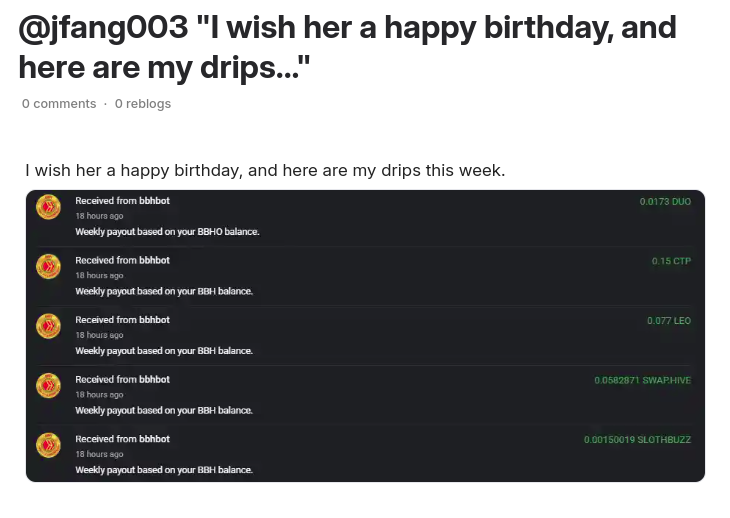Click 'Received from bbhbot' in the SLOTHBUZZ row
The image size is (730, 518).
122,439
